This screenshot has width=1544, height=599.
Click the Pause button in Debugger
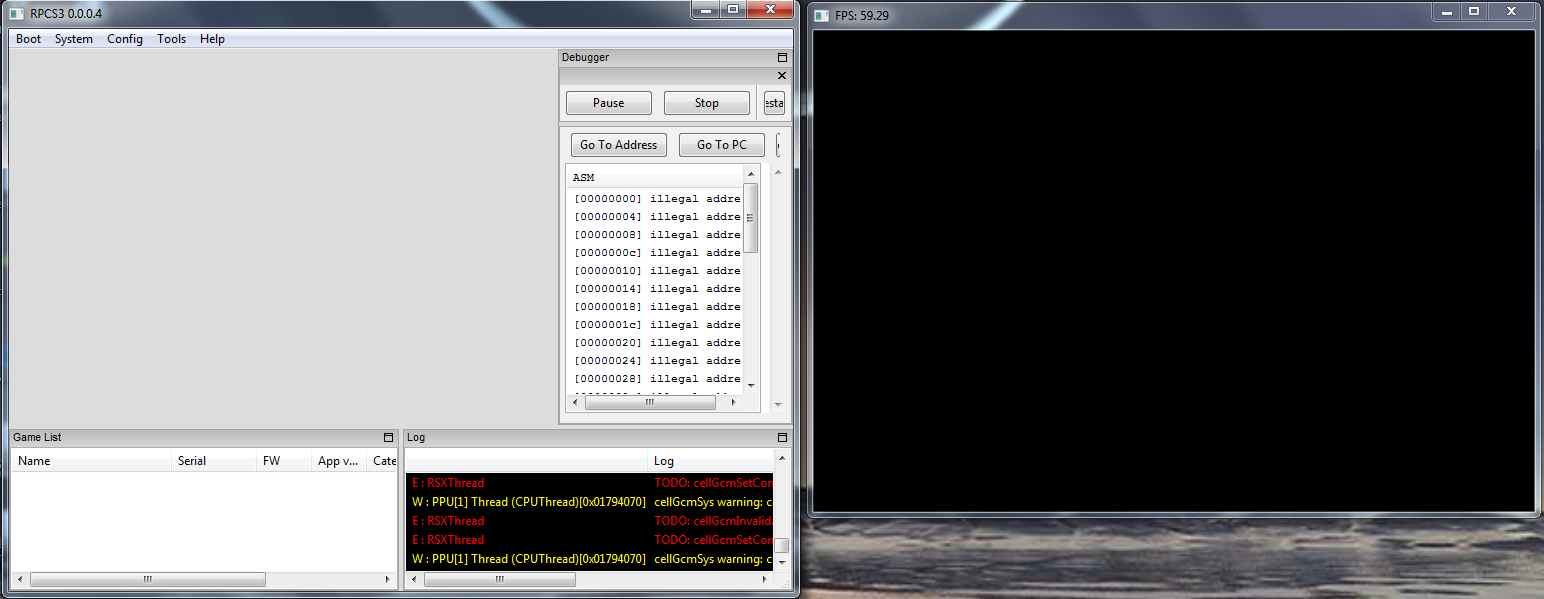608,103
